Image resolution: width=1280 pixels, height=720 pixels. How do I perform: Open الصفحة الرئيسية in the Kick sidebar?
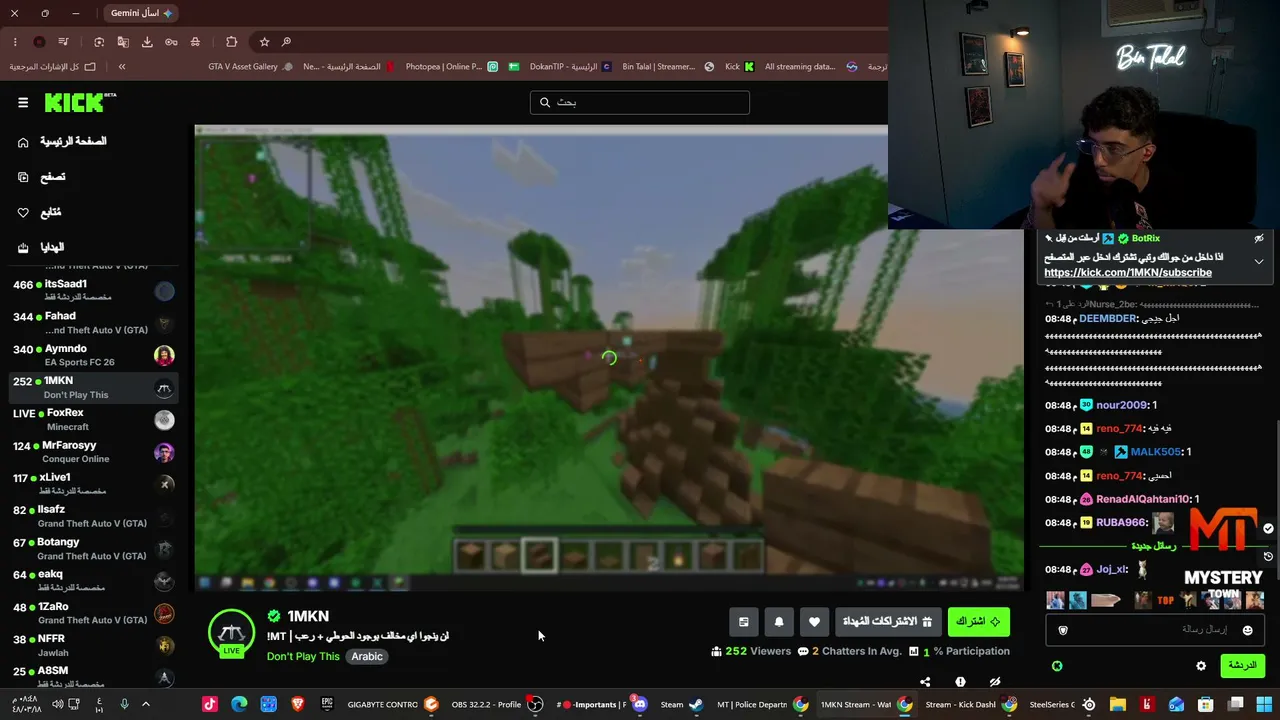[62, 141]
